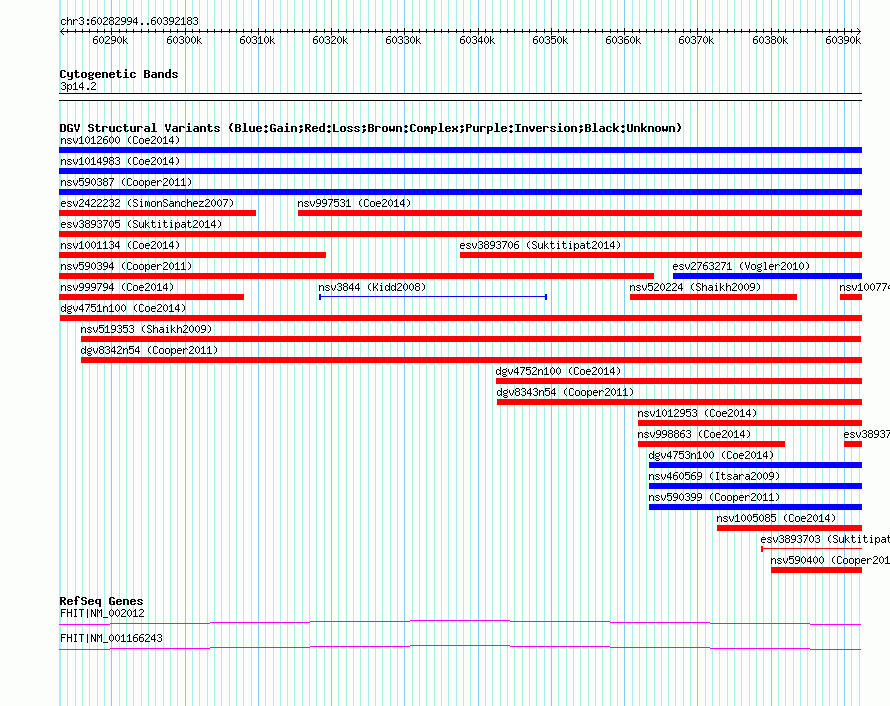Open nsv520224 (Shaikh2009) variant
Image resolution: width=890 pixels, height=706 pixels.
point(695,287)
